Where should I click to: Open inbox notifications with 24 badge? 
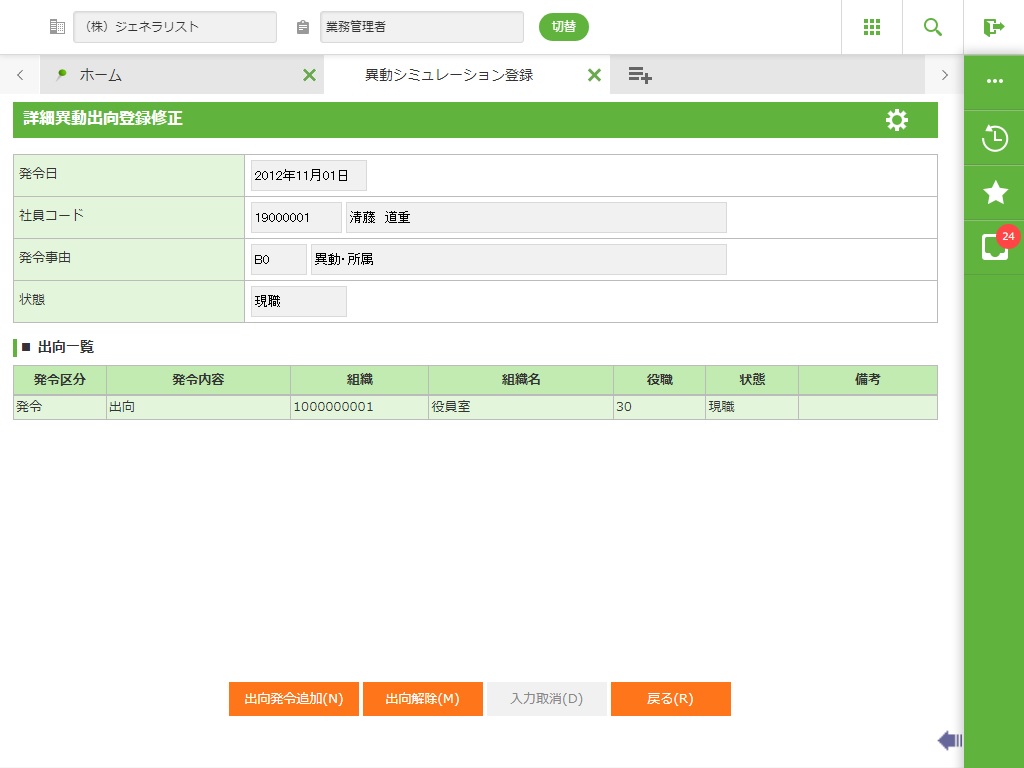994,247
